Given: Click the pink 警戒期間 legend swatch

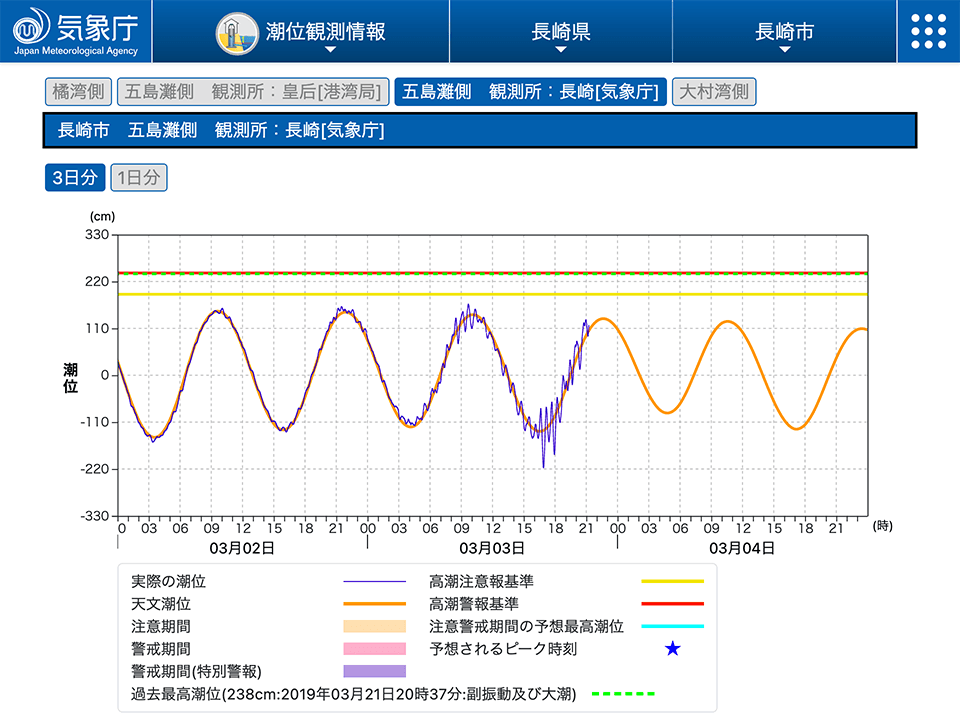Looking at the screenshot, I should (x=374, y=649).
